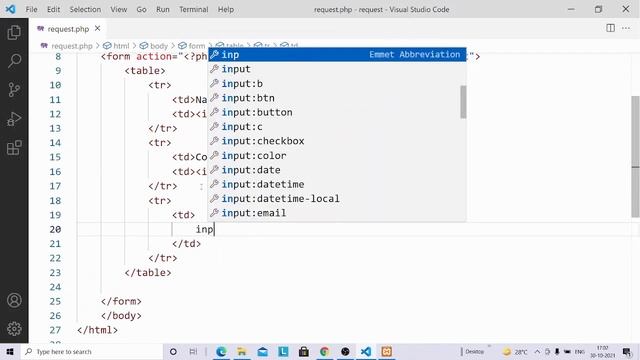
Task: Open the Terminal menu
Action: coord(193,9)
